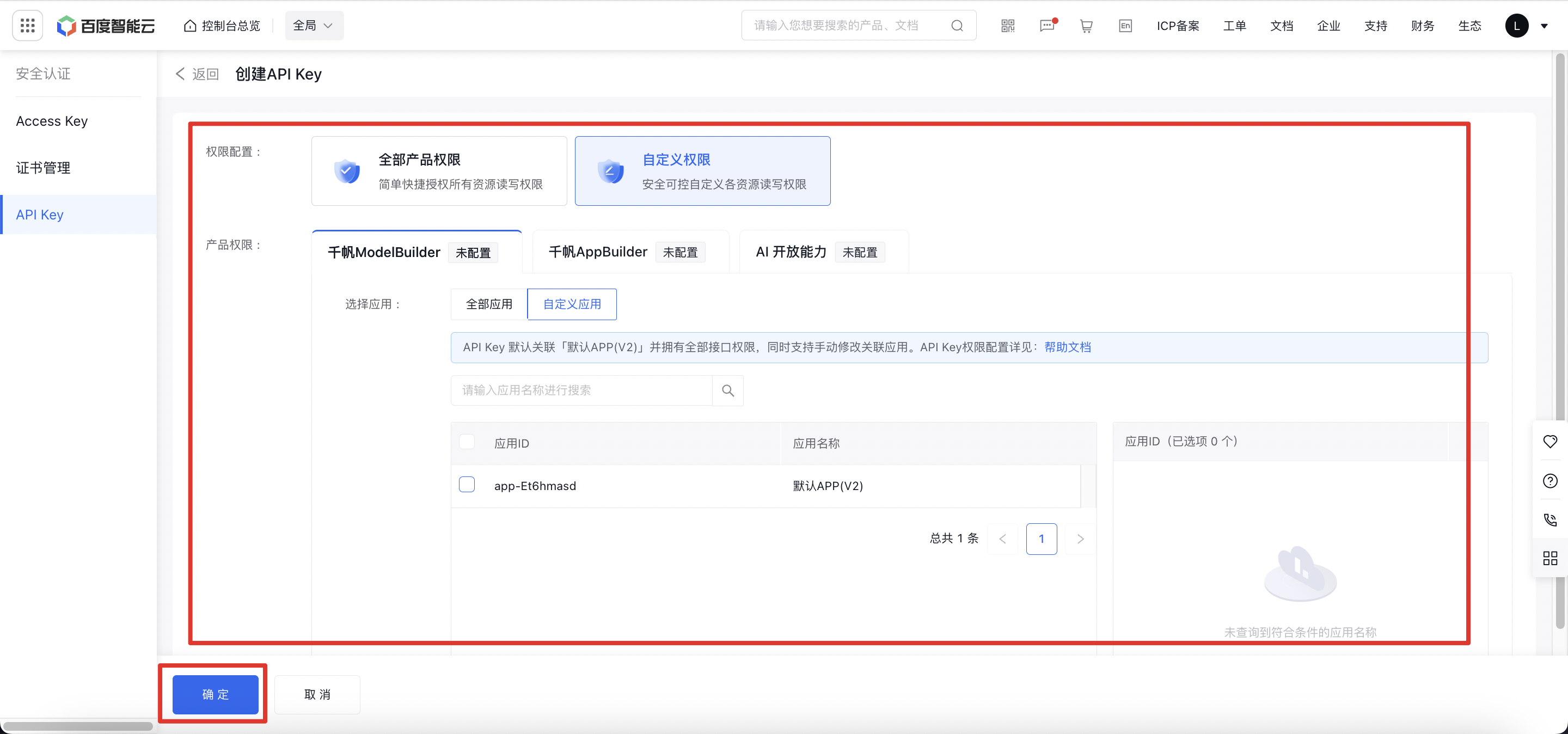Open 控制台总览 home link
Image resolution: width=1568 pixels, height=734 pixels.
tap(222, 26)
